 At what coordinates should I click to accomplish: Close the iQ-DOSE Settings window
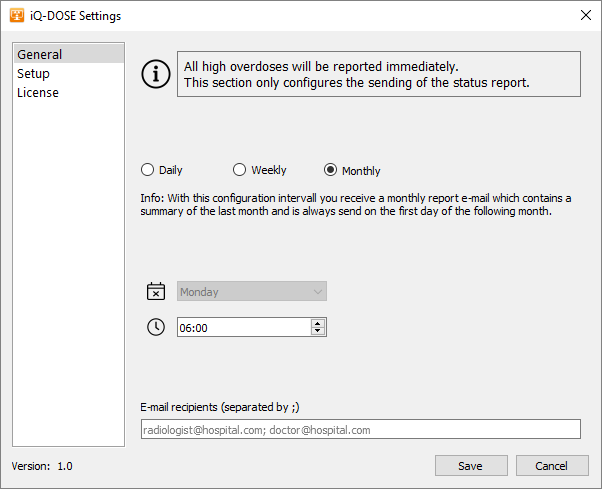coord(585,15)
